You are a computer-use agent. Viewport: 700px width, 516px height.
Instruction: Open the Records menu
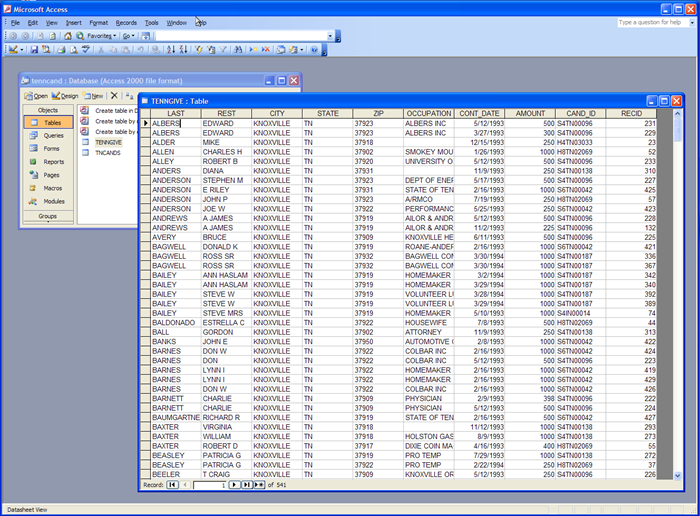pos(126,22)
